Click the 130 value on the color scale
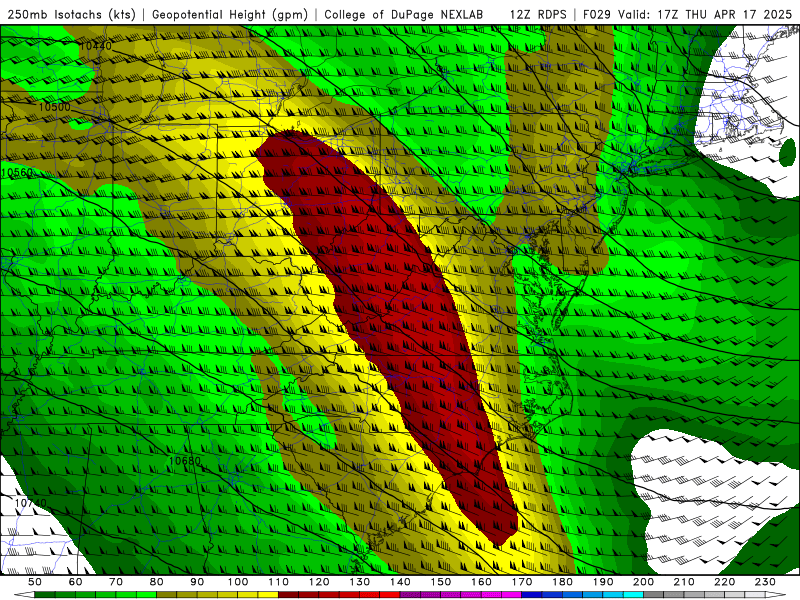The image size is (800, 600). click(x=360, y=582)
